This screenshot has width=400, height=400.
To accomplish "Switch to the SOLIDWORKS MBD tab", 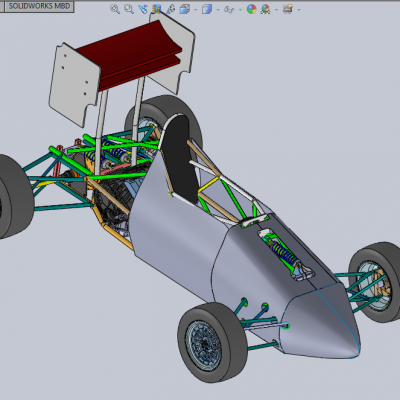I will point(39,6).
